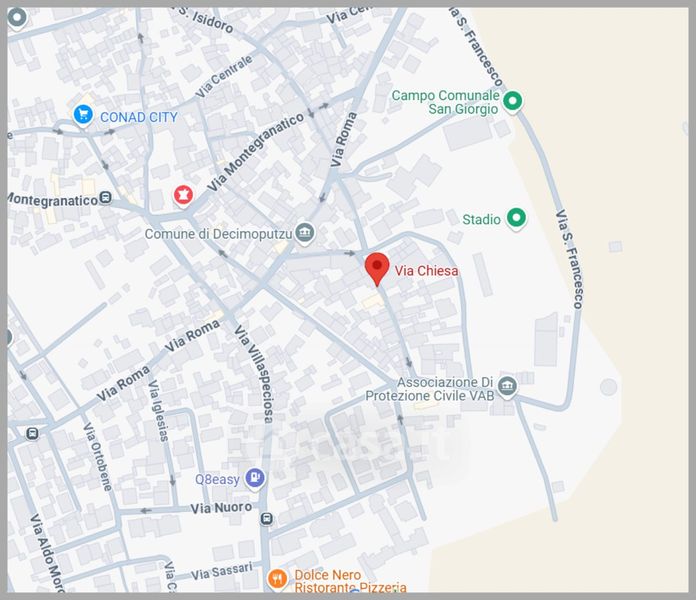This screenshot has height=600, width=696.
Task: Click the Dolce Nero Ristorante Pizzeria label
Action: 350,581
